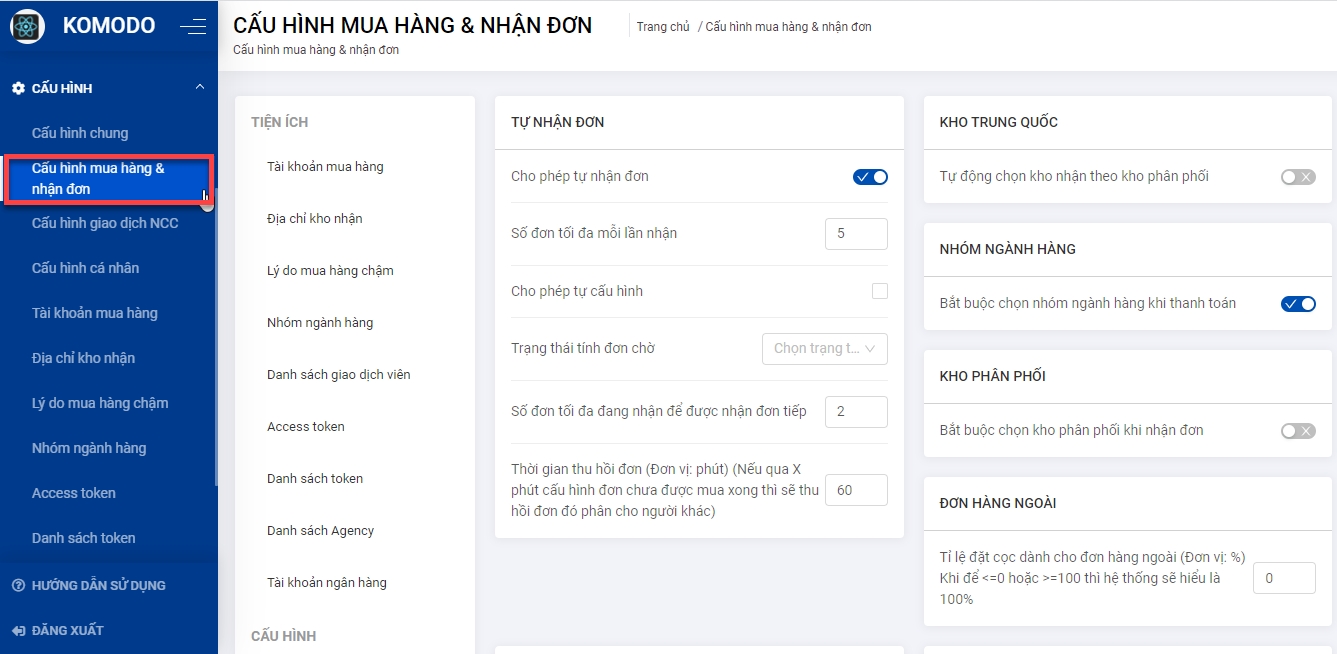Screen dimensions: 1337x654
Task: Click the Hướng dẫn sử dụng help icon
Action: coord(18,585)
